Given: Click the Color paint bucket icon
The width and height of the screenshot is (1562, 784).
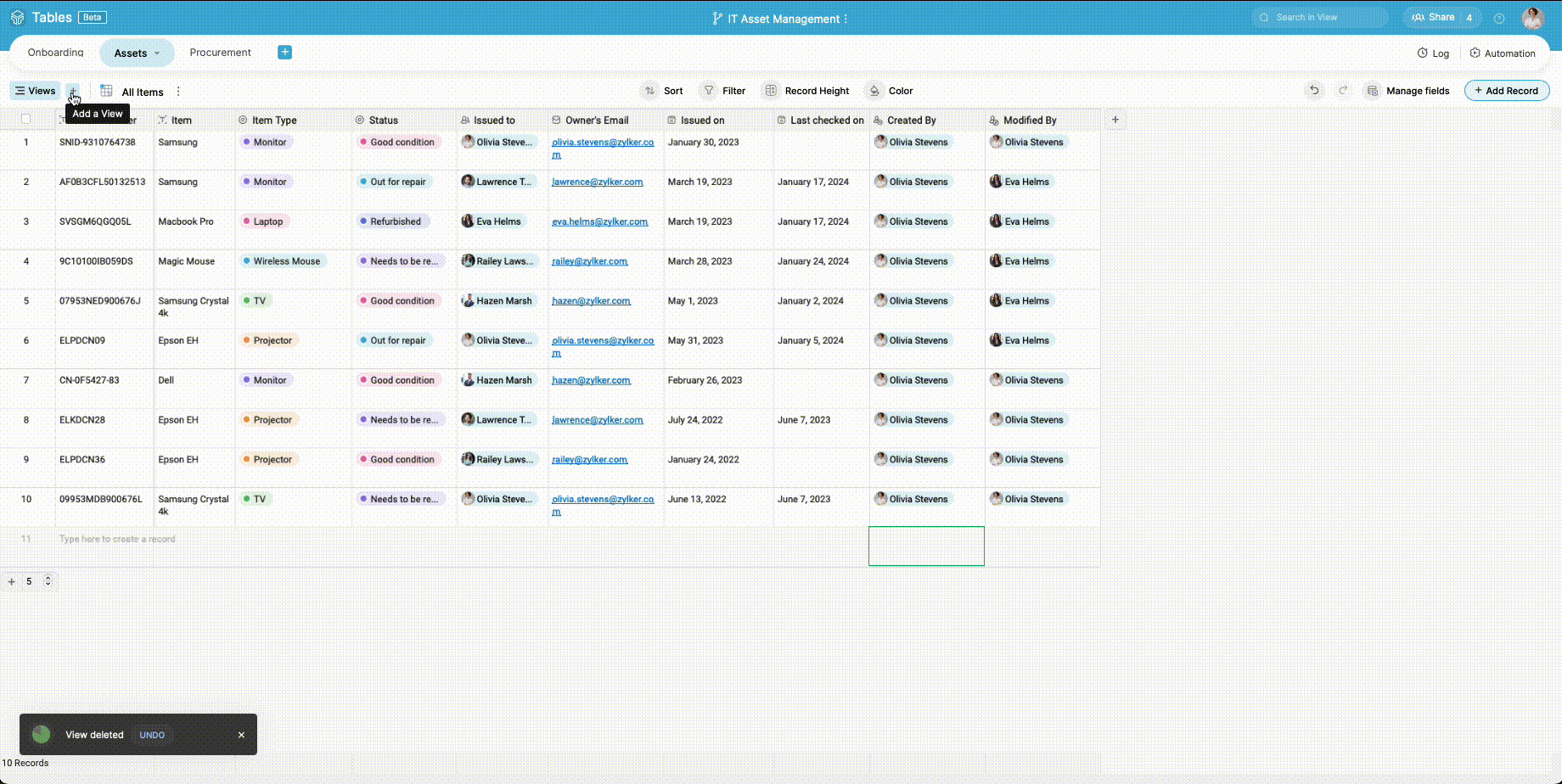Looking at the screenshot, I should point(874,91).
